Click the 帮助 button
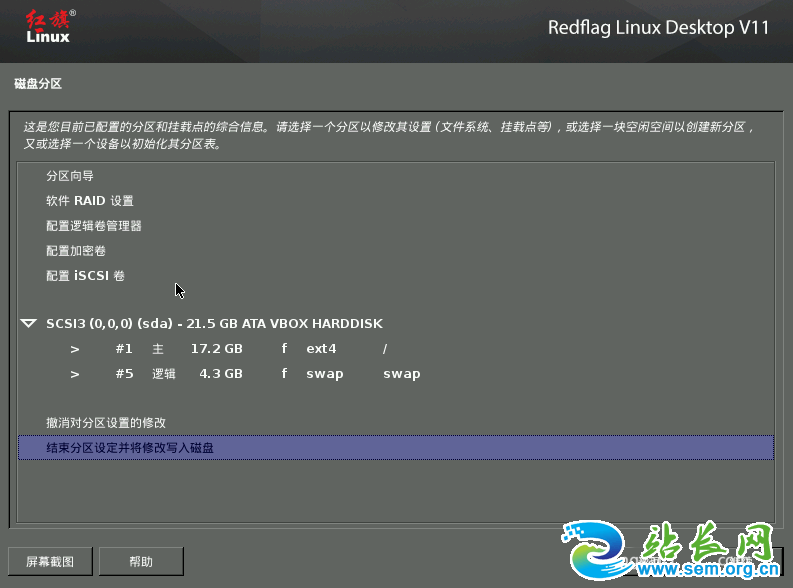The width and height of the screenshot is (793, 588). coord(141,561)
